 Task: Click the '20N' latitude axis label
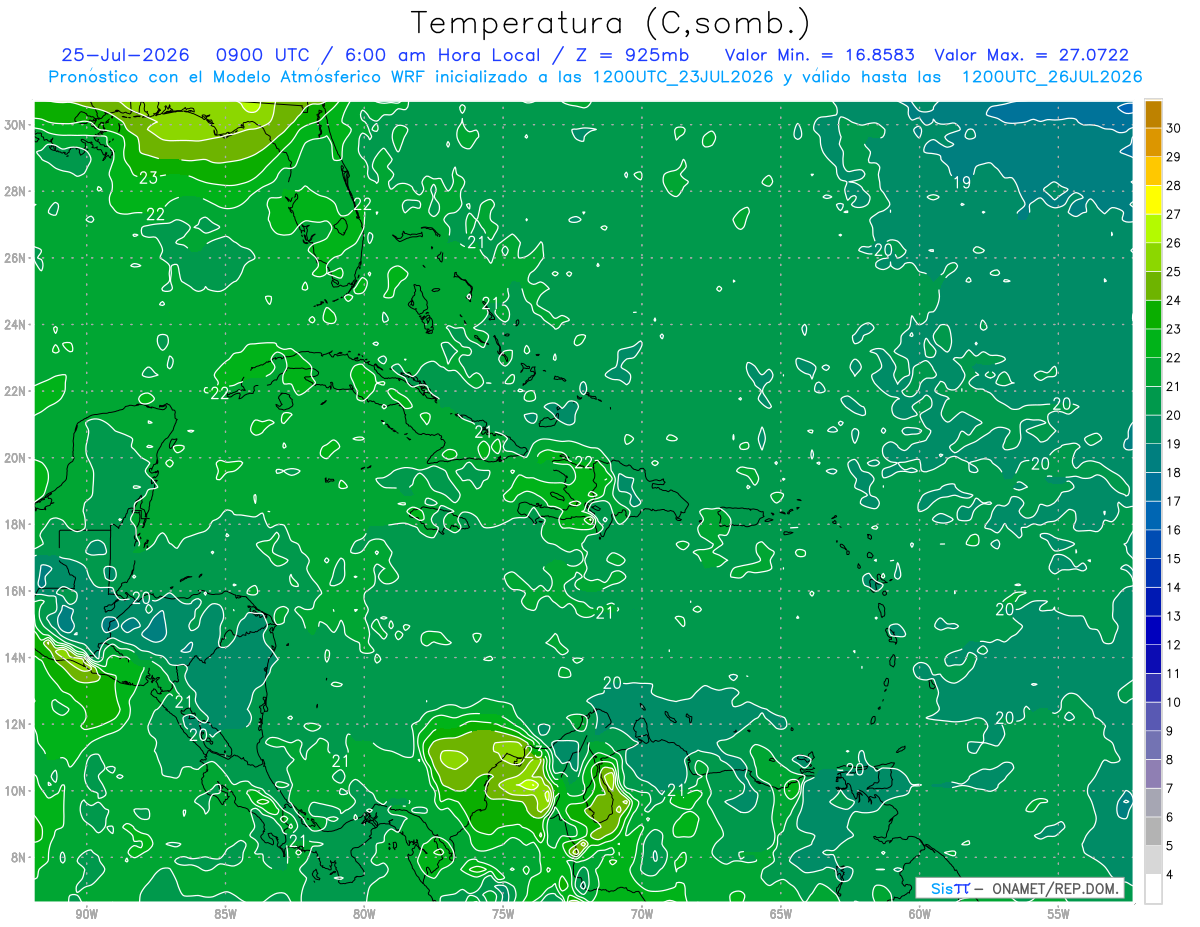tap(15, 458)
